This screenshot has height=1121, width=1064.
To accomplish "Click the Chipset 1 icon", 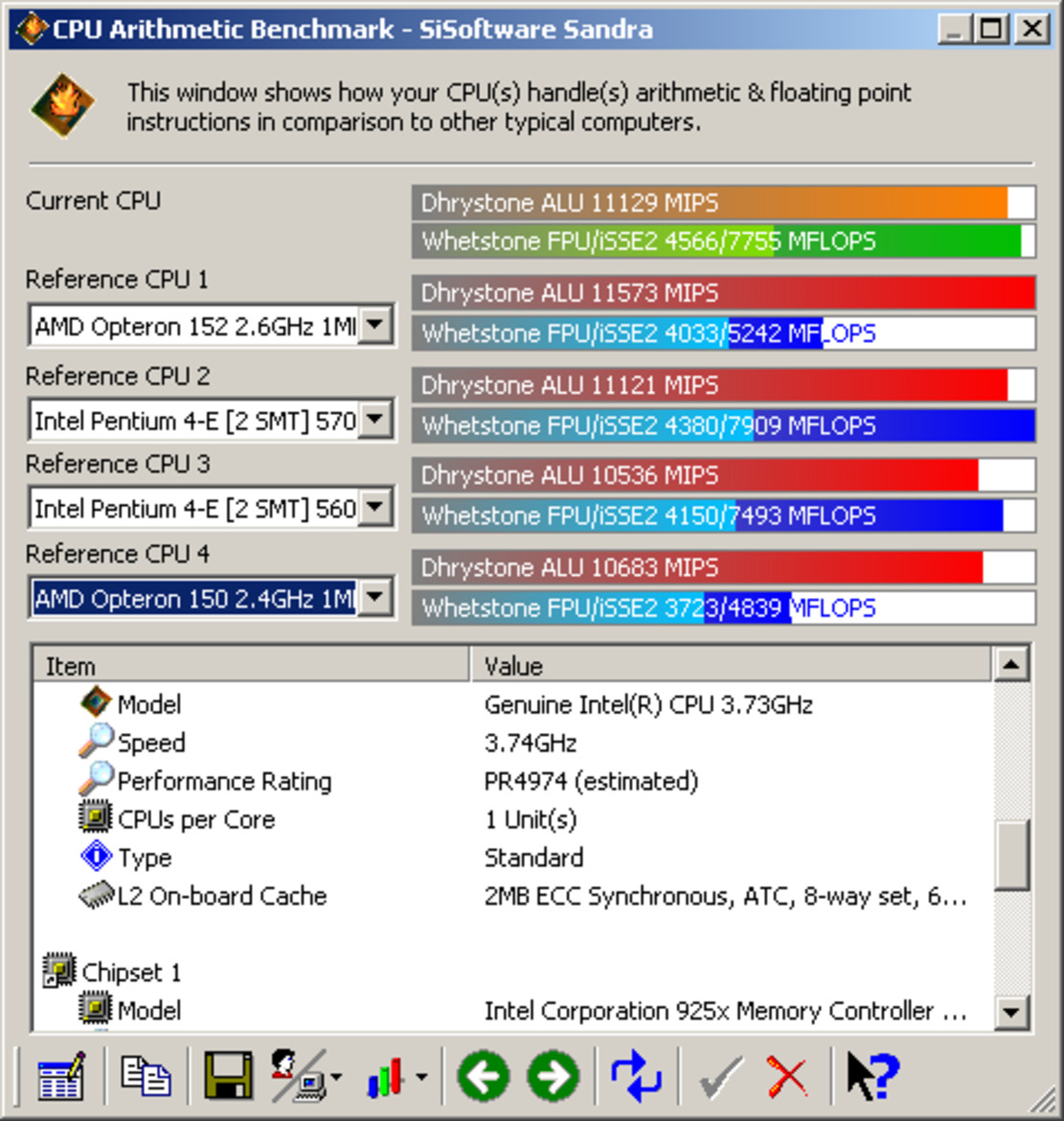I will (59, 971).
